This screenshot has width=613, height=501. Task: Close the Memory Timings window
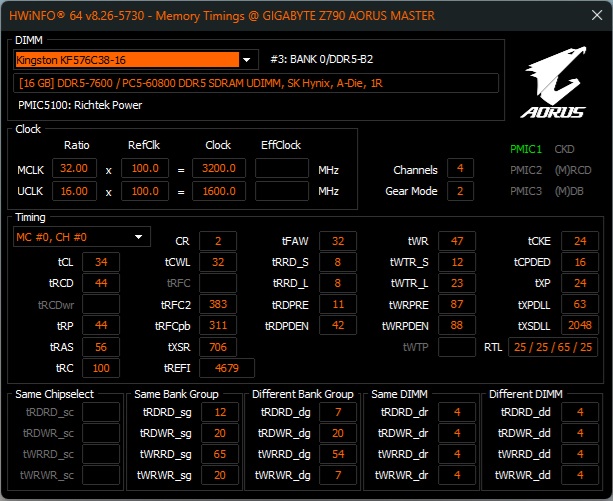click(597, 15)
